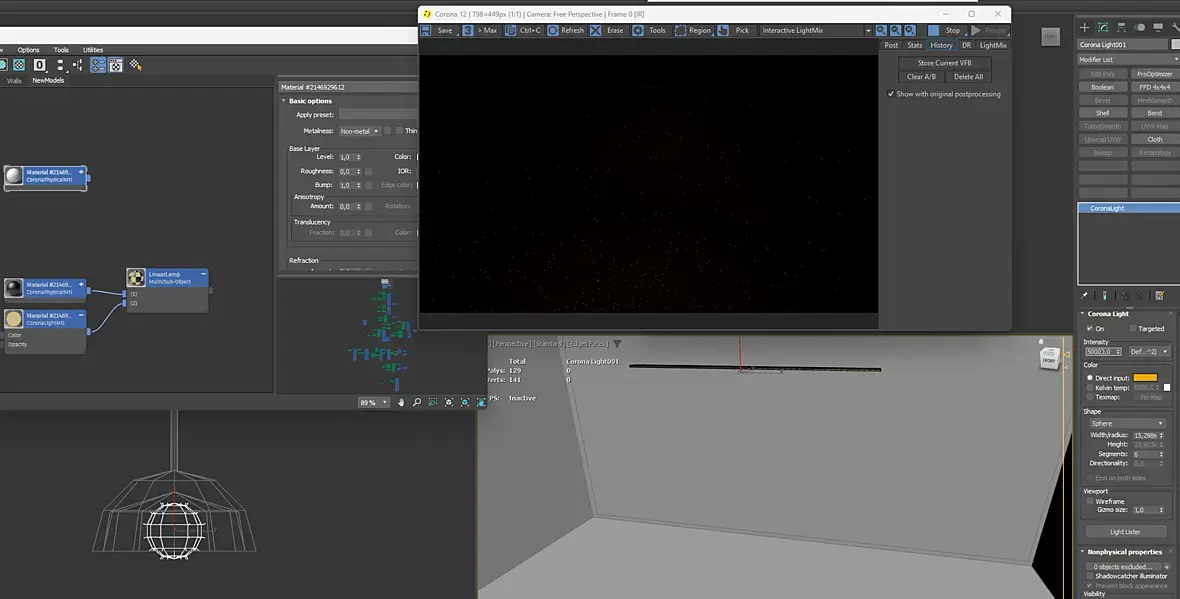1180x599 pixels.
Task: Click zoom extents icon in material editor
Action: pos(449,403)
